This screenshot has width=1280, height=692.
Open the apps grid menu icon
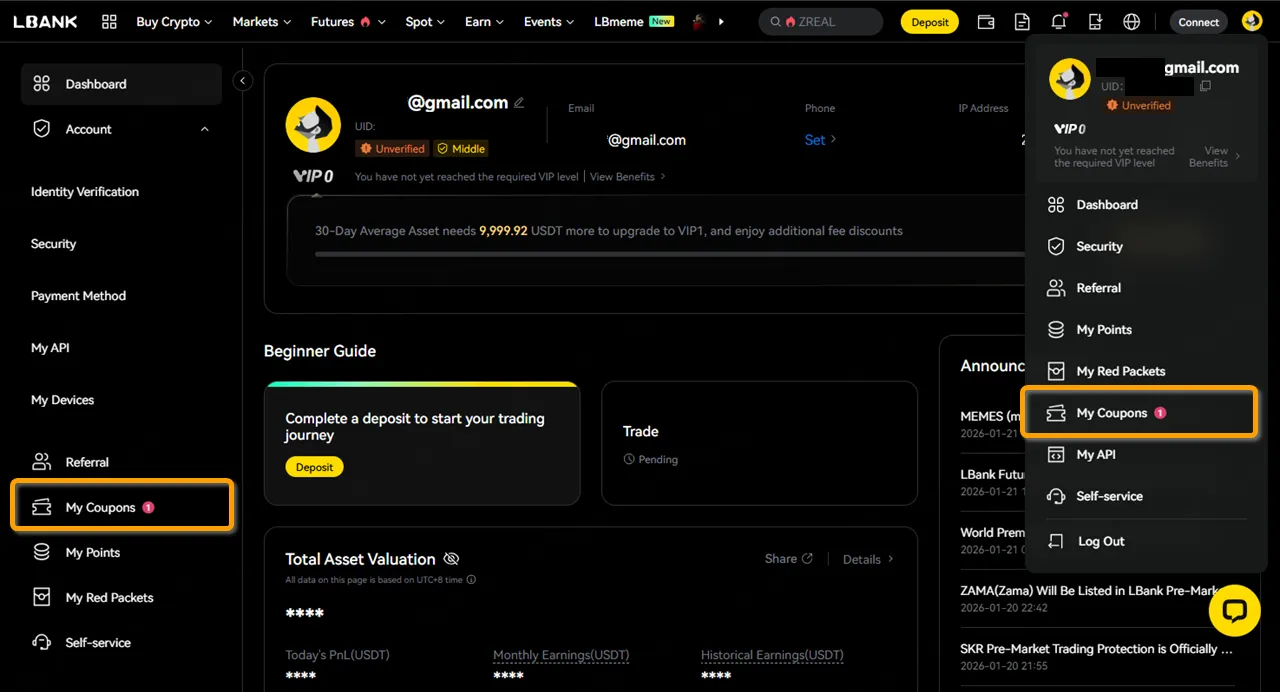(x=109, y=22)
